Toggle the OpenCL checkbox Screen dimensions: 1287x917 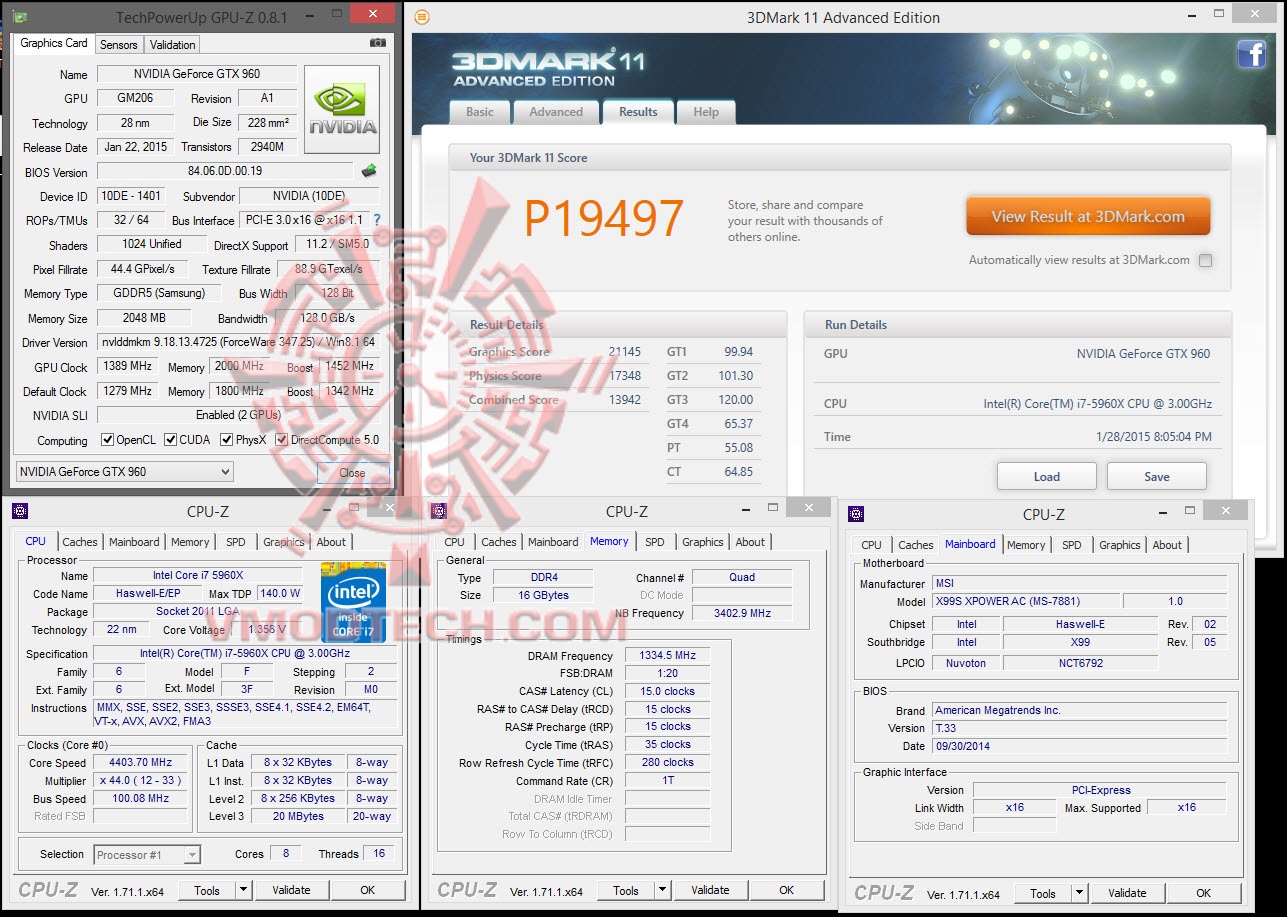(108, 440)
